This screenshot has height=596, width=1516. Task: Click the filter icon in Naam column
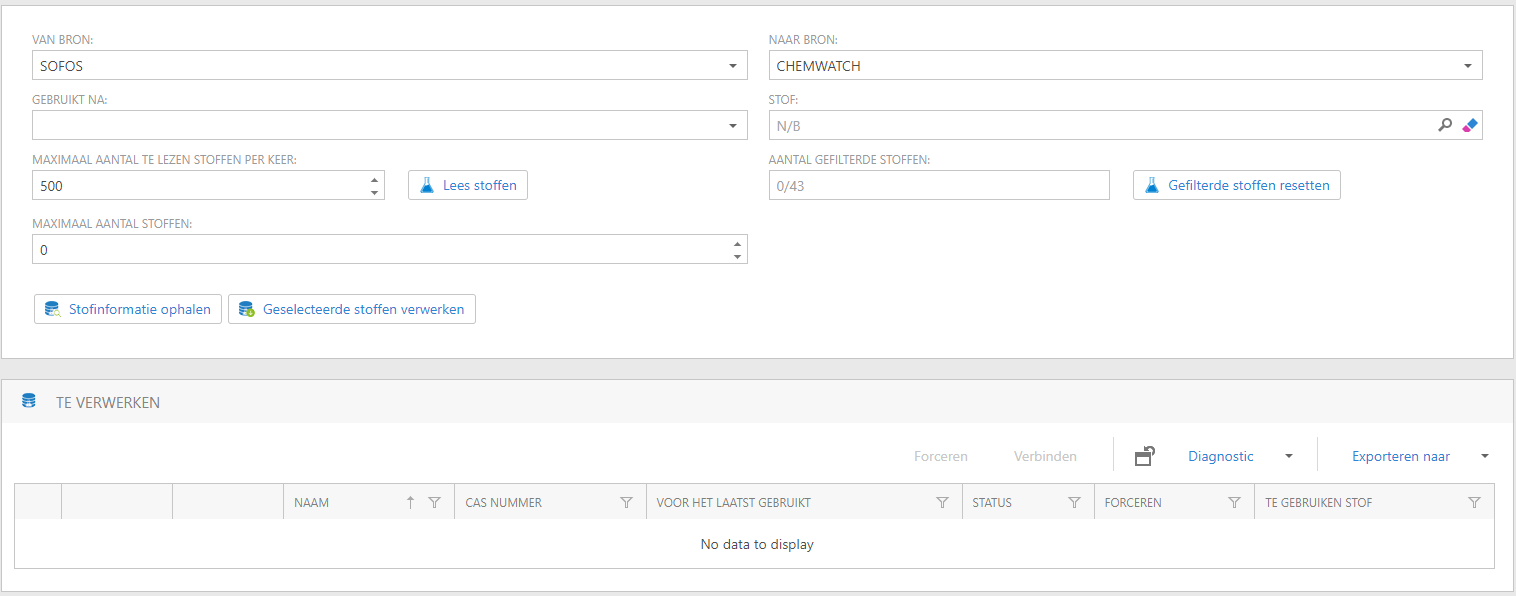point(434,503)
